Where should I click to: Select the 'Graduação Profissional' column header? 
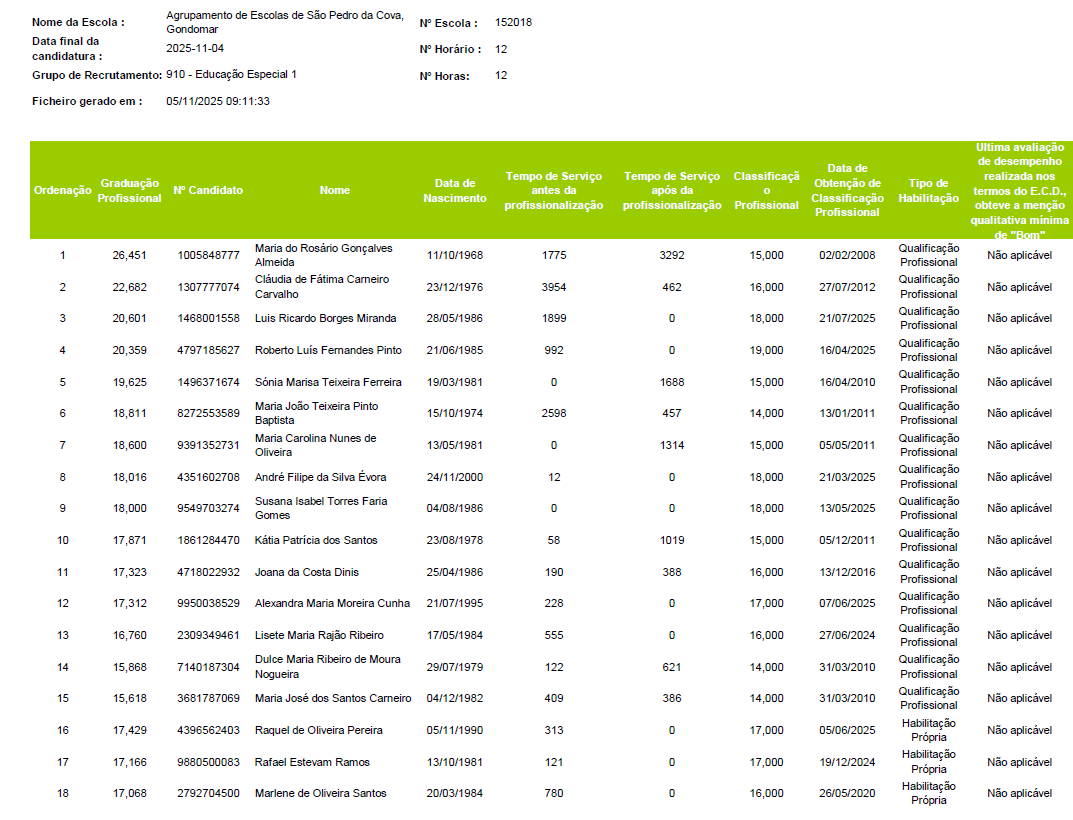129,190
